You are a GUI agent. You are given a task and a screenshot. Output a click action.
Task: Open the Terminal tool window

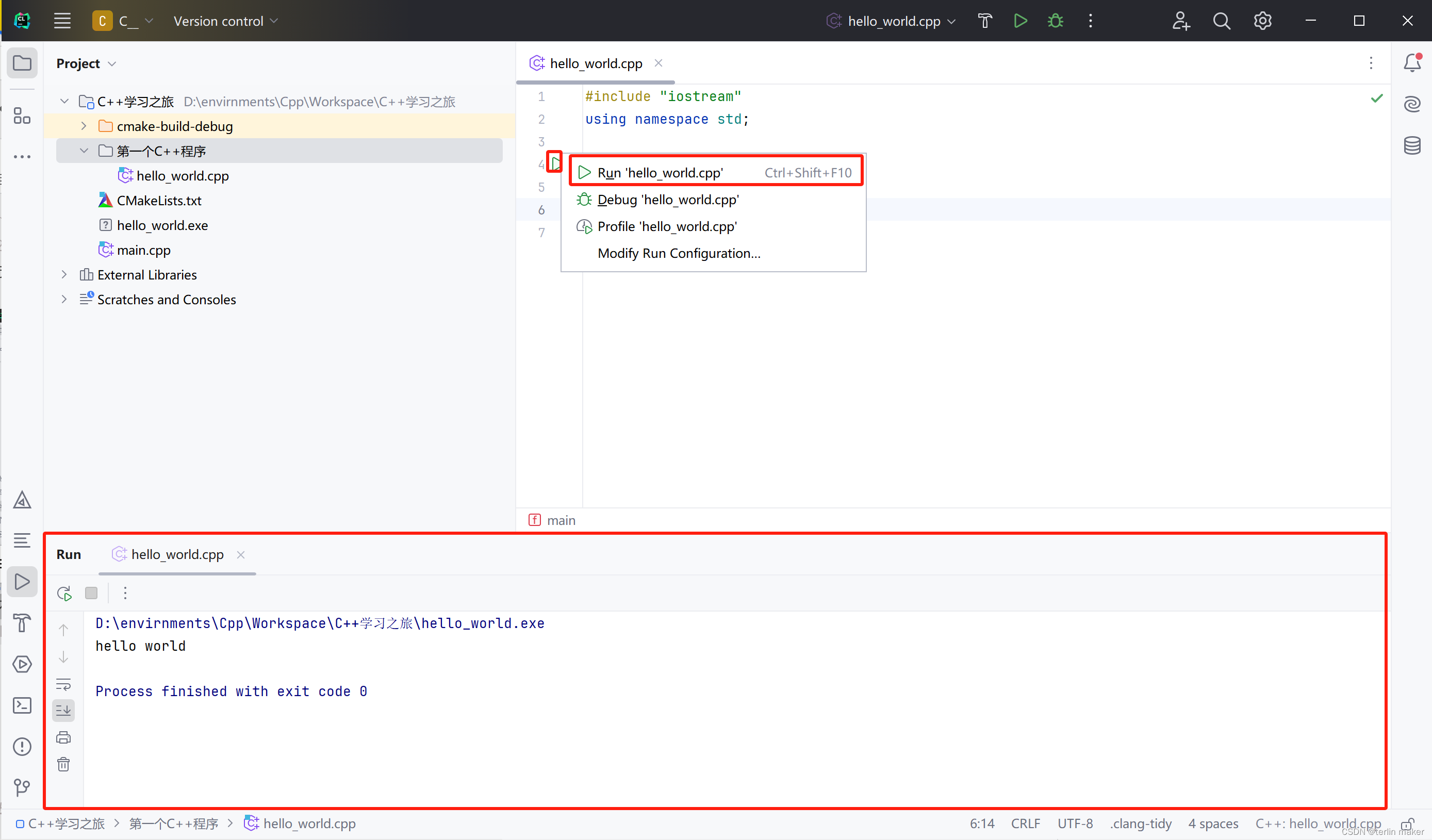[22, 705]
